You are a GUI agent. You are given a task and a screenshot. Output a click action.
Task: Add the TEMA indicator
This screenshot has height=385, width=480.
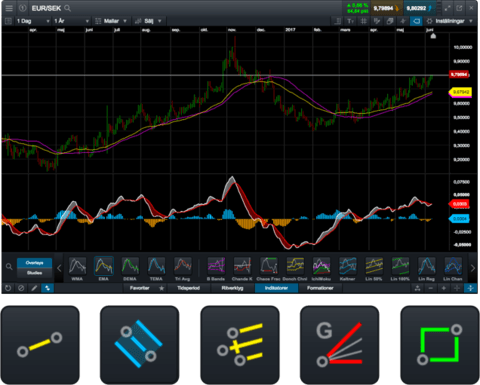coord(156,269)
